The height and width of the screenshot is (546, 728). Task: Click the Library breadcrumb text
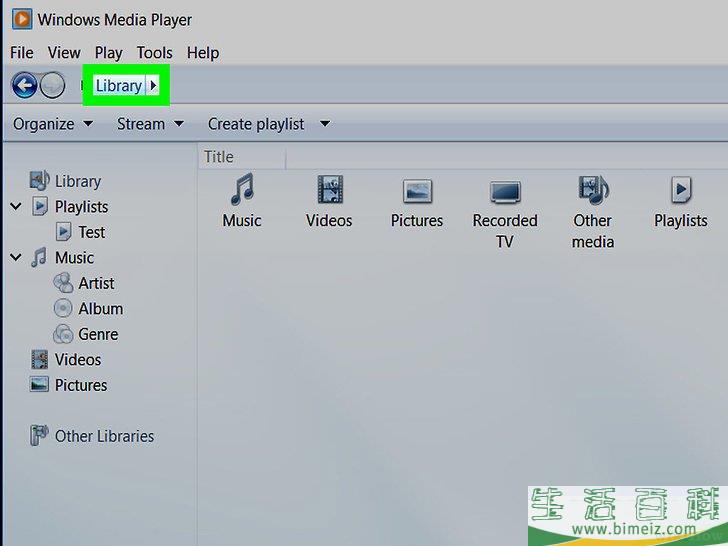coord(118,85)
